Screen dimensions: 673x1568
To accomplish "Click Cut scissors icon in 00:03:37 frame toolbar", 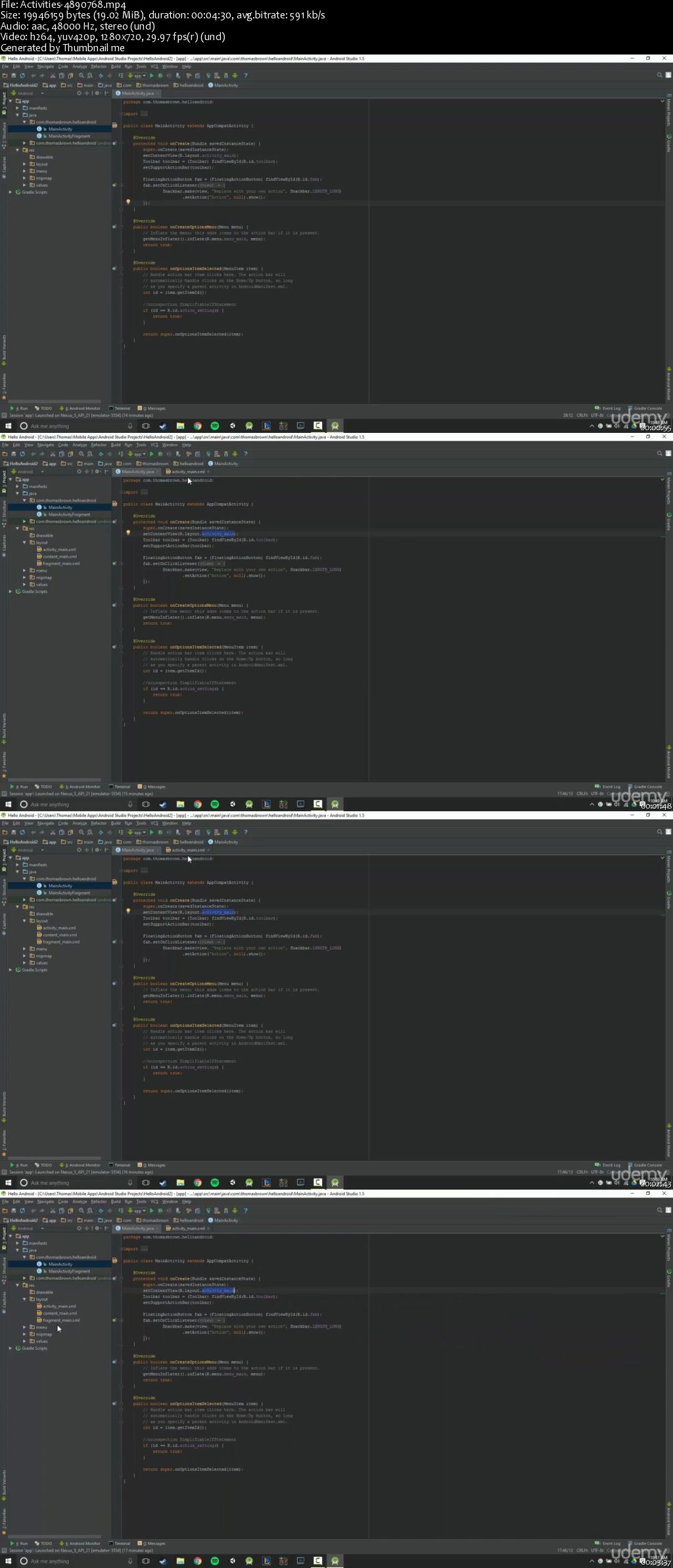I will (53, 1211).
